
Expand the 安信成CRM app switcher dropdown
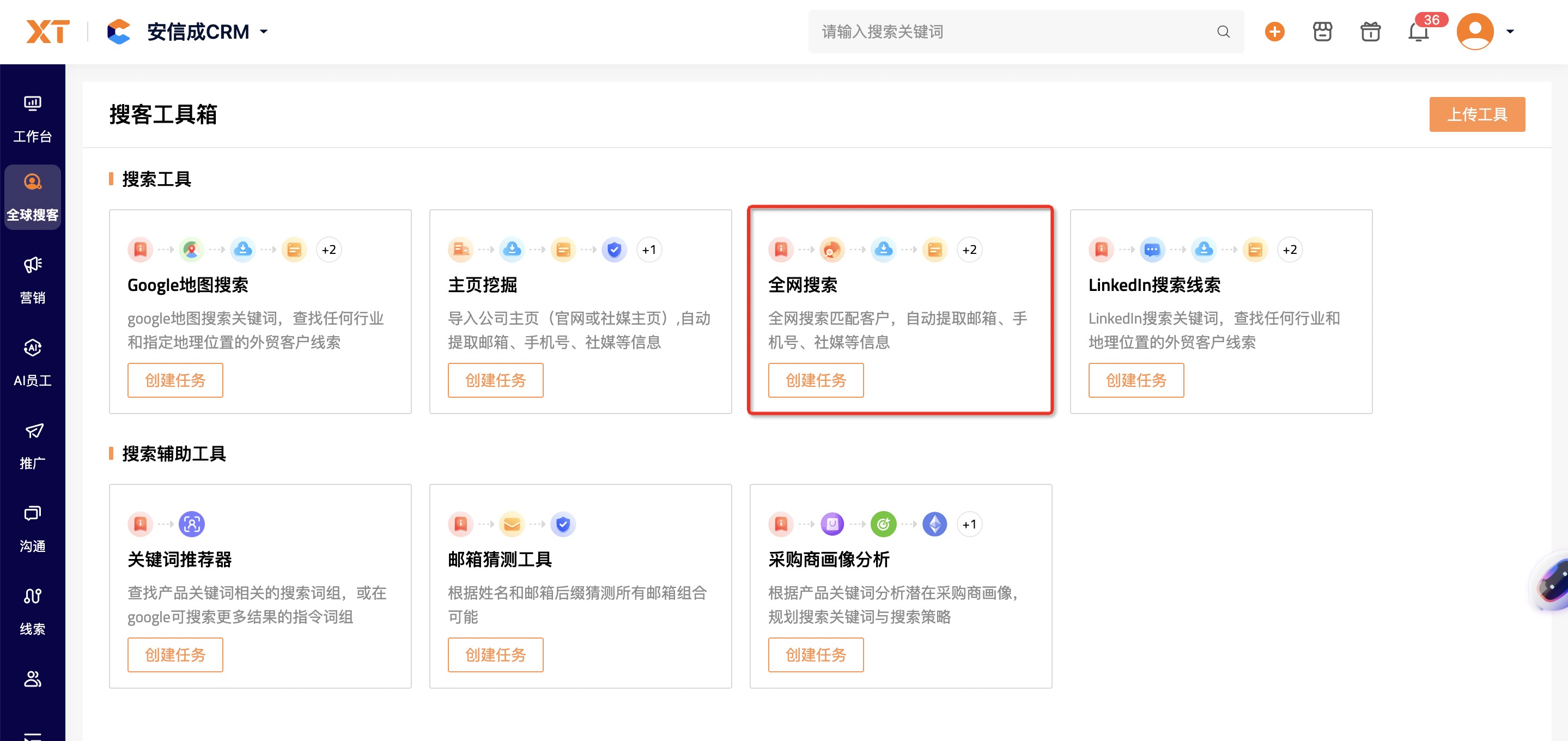(264, 32)
